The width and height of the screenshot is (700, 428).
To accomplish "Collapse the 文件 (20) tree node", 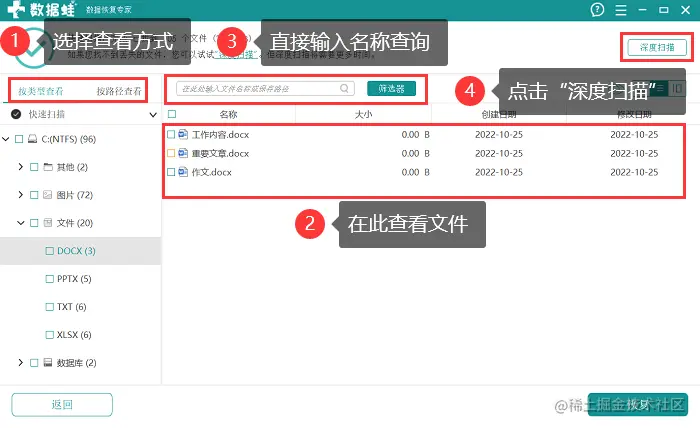I will 21,223.
